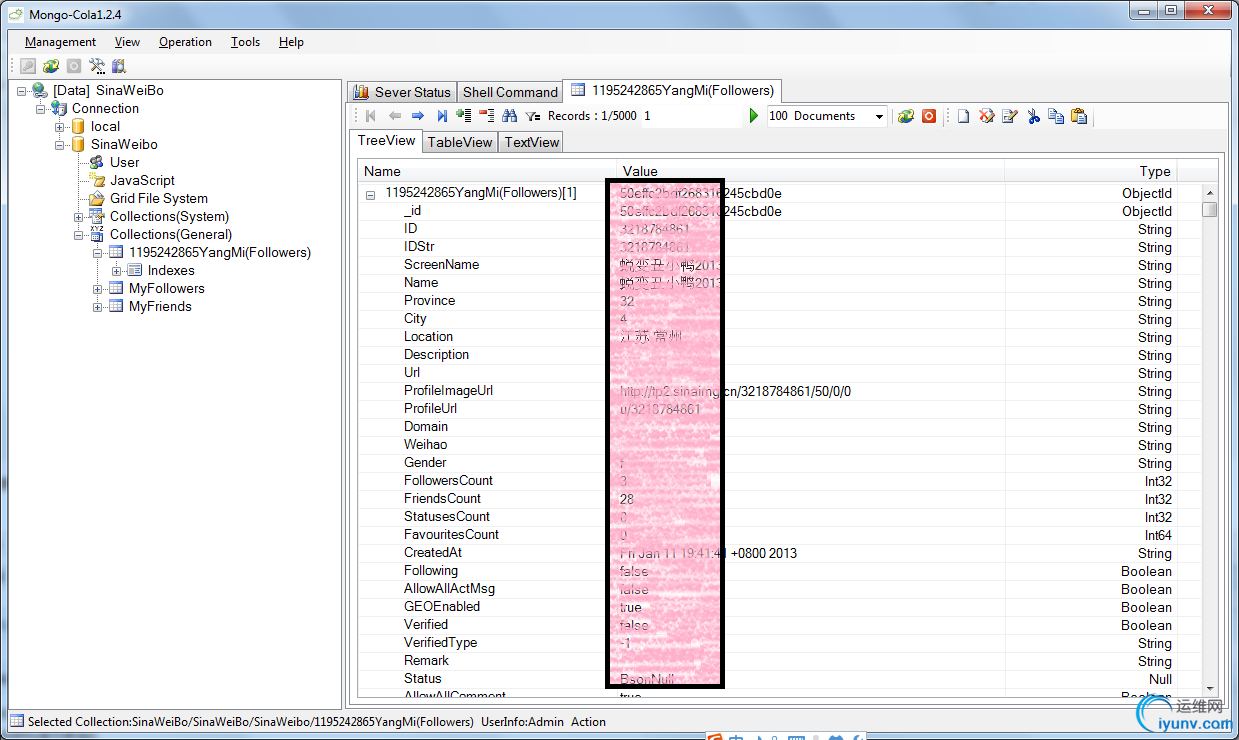Click the expand-all nodes icon with green plus
Screen dimensions: 1239x740
tap(464, 116)
